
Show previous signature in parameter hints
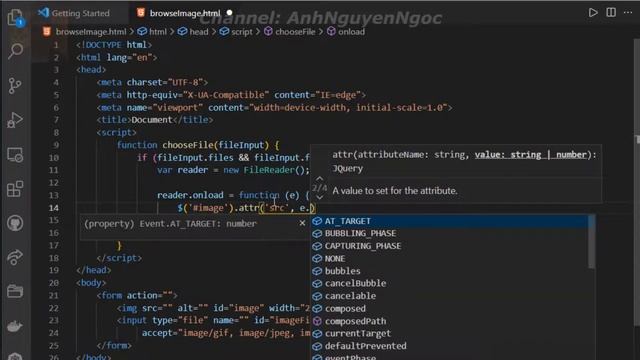[x=320, y=179]
